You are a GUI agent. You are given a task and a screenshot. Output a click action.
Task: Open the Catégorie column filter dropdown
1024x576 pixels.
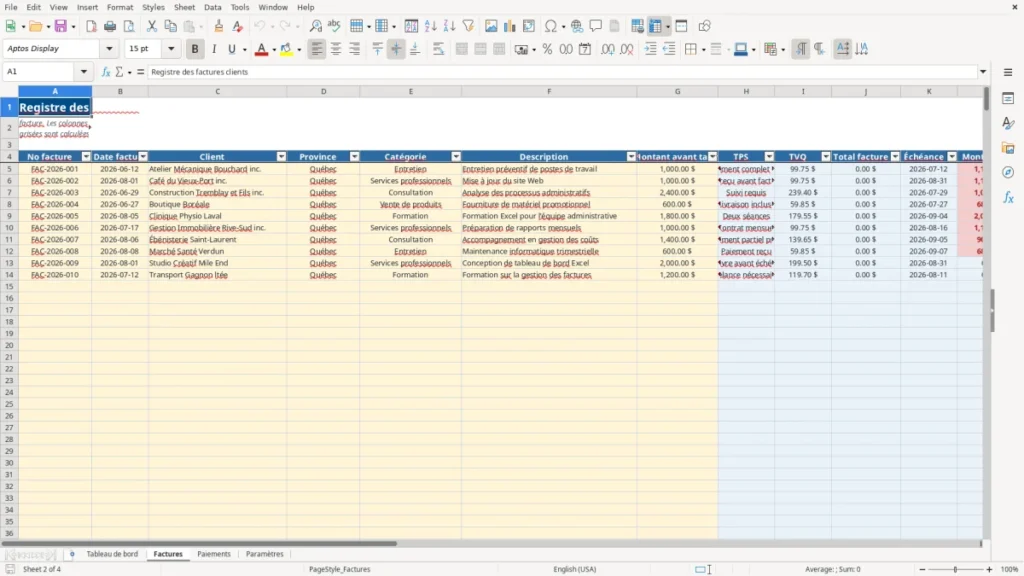[456, 157]
